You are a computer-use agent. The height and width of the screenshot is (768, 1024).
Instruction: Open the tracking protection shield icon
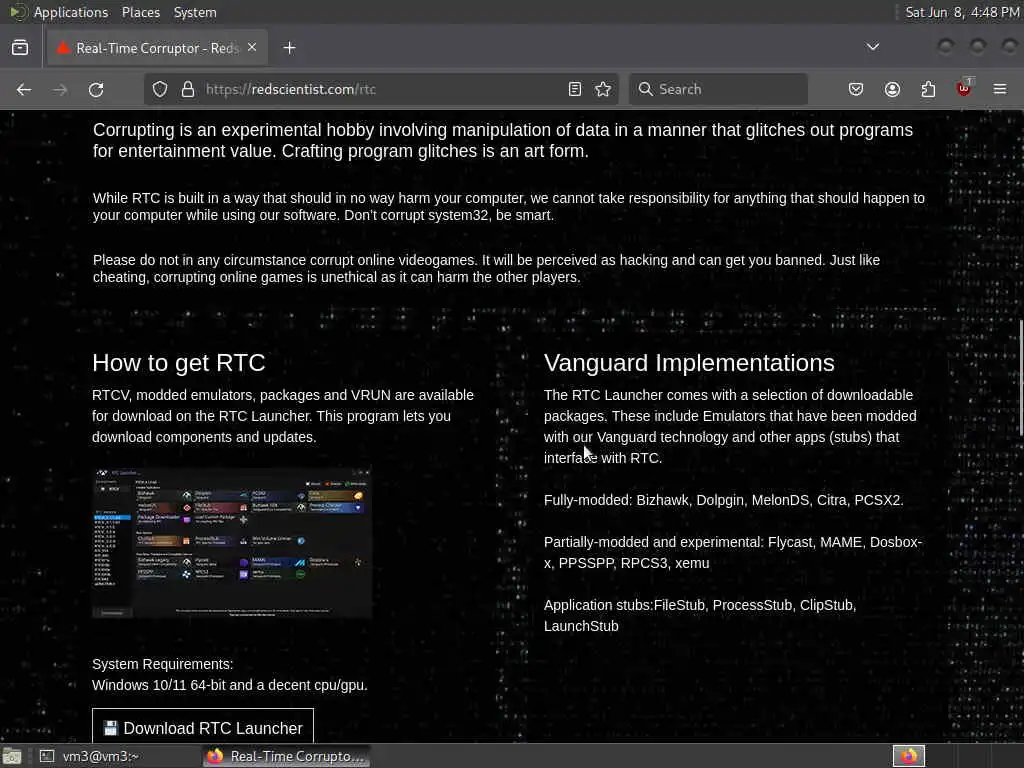[x=160, y=89]
